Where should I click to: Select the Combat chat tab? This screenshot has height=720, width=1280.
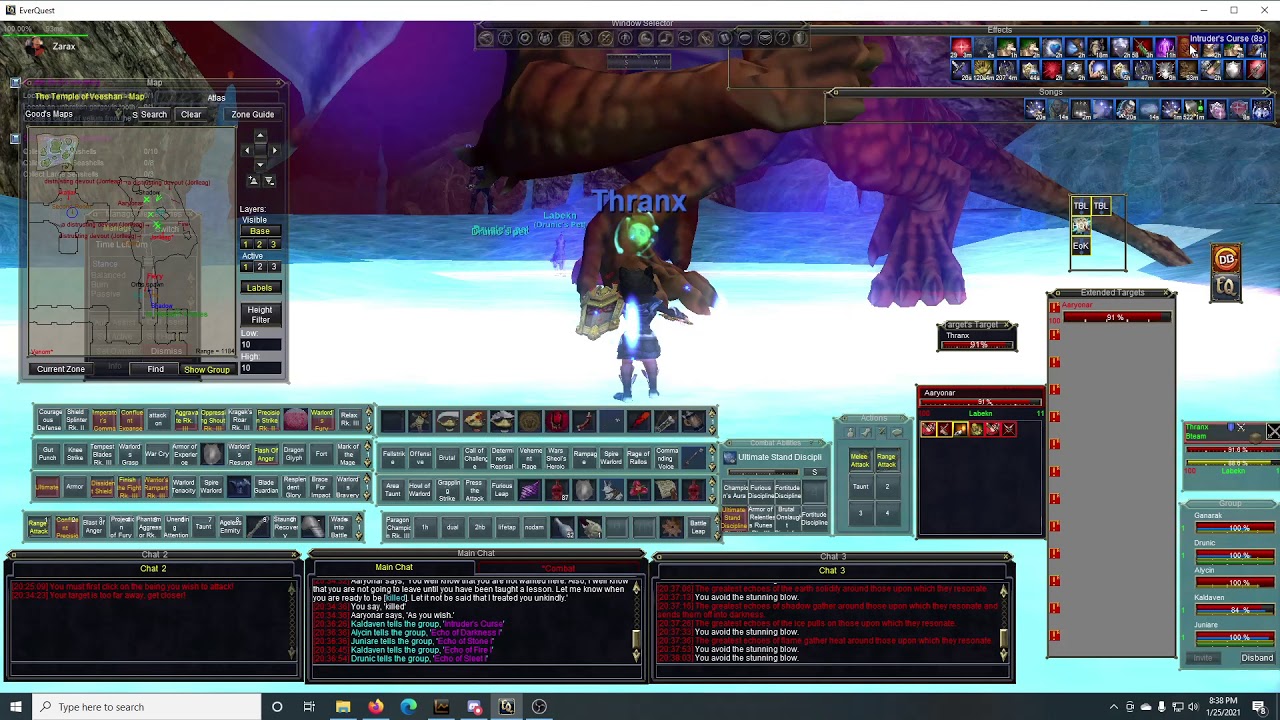pos(559,568)
